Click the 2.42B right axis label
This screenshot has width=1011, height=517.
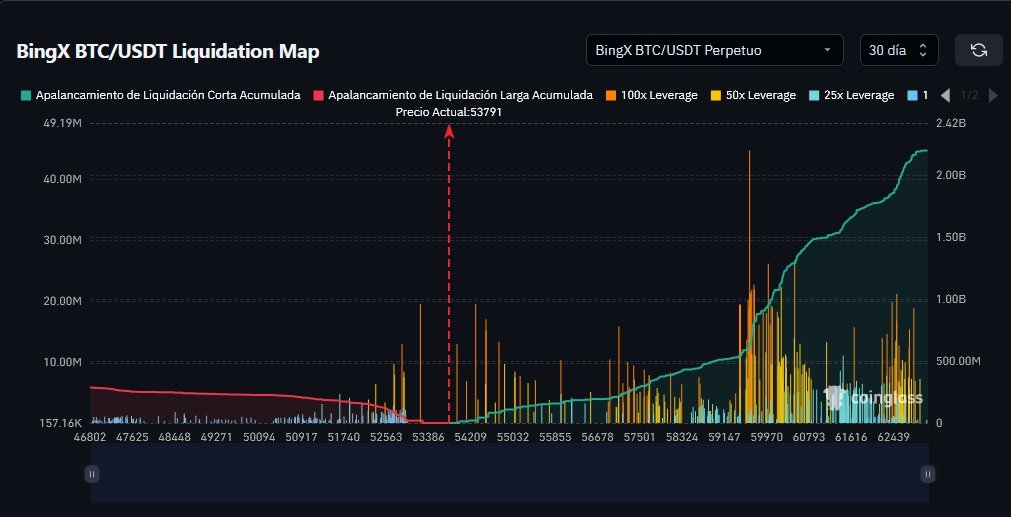coord(949,123)
